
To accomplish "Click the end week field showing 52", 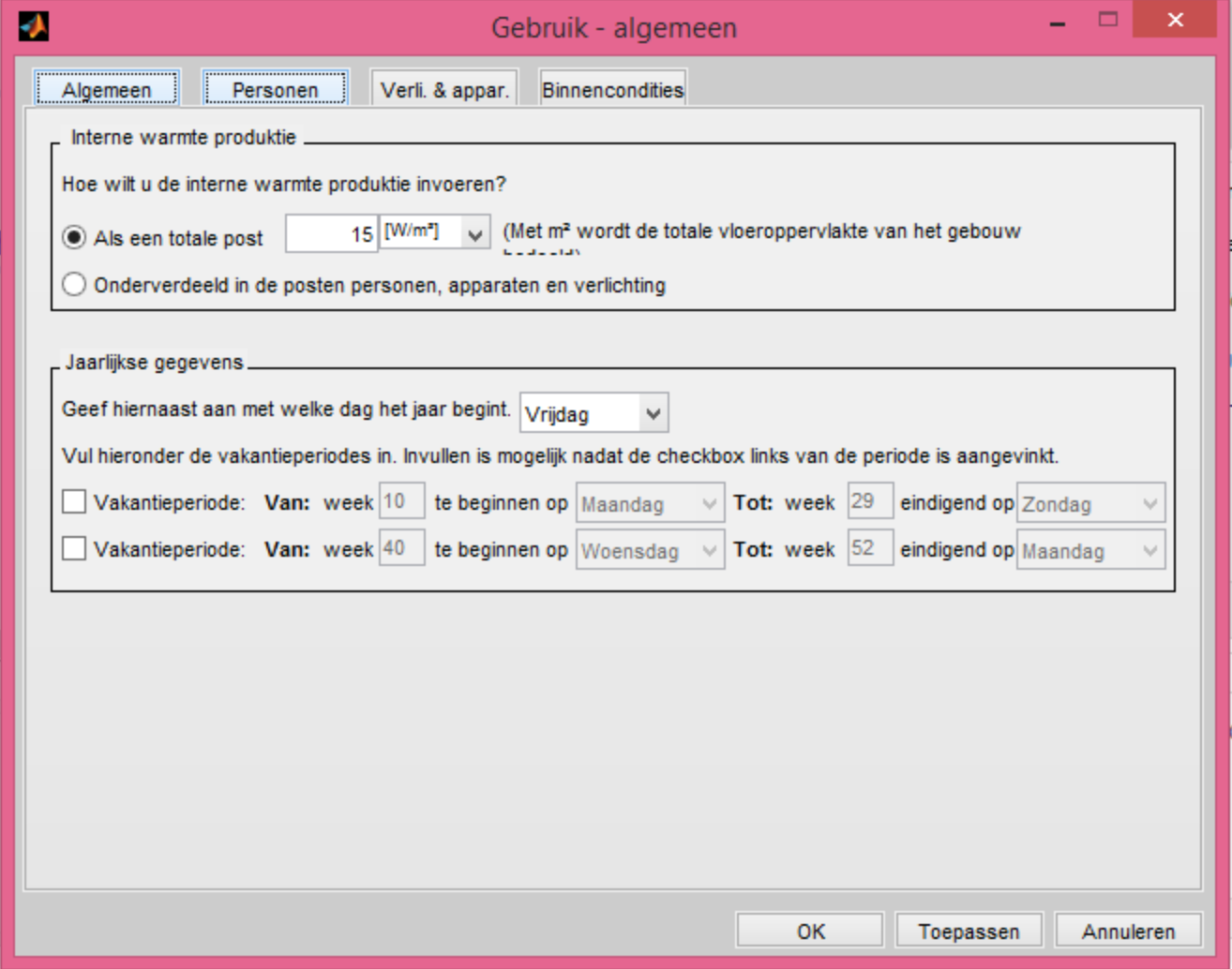I will click(870, 548).
